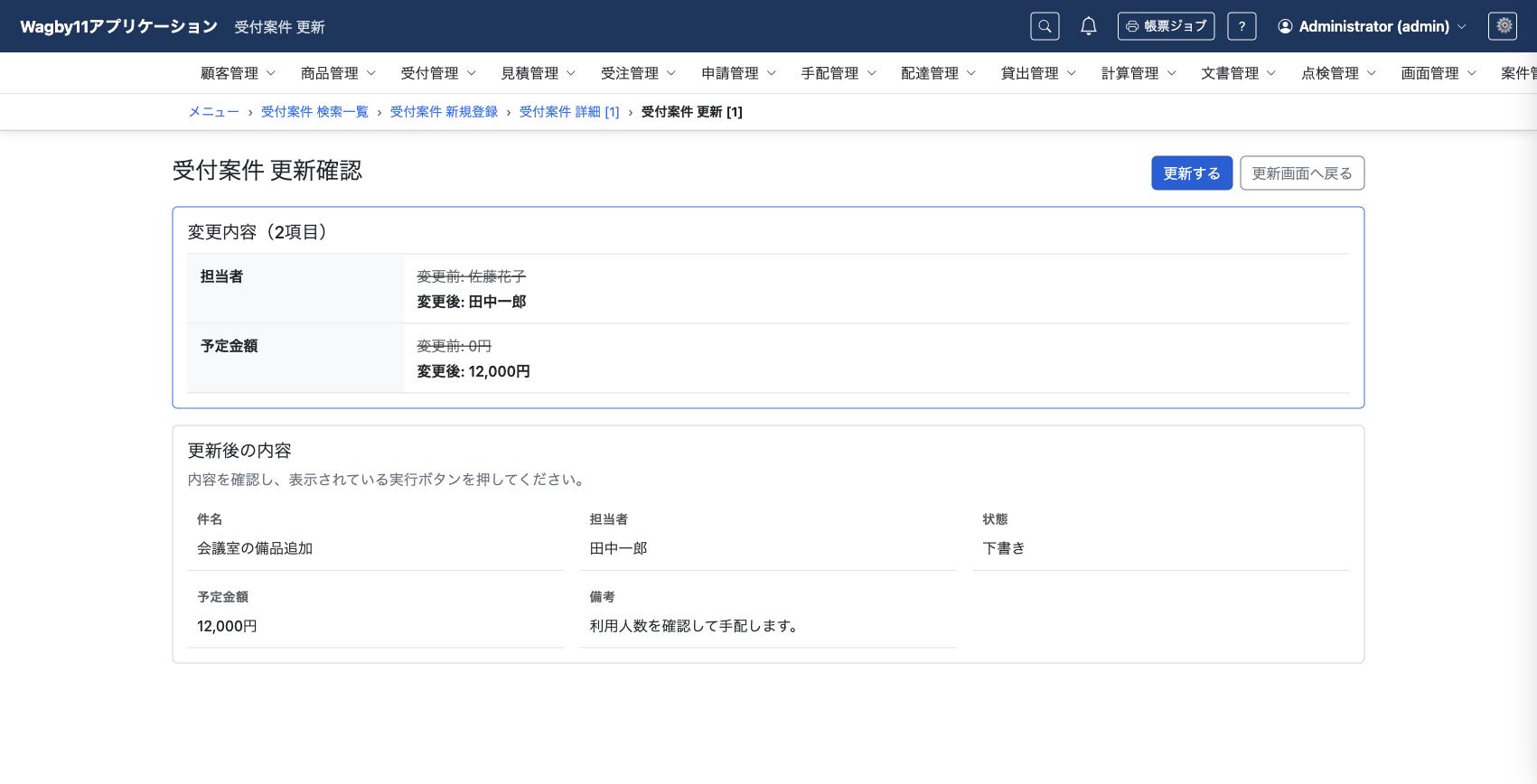Viewport: 1537px width, 784px height.
Task: Click the 変更内容（2項目）heading
Action: tap(260, 232)
